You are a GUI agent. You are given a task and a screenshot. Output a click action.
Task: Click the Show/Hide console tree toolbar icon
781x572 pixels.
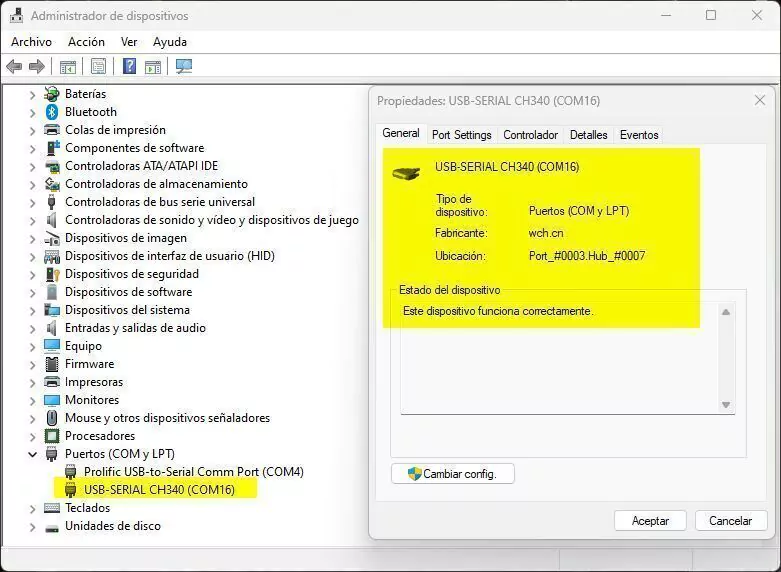tap(68, 67)
